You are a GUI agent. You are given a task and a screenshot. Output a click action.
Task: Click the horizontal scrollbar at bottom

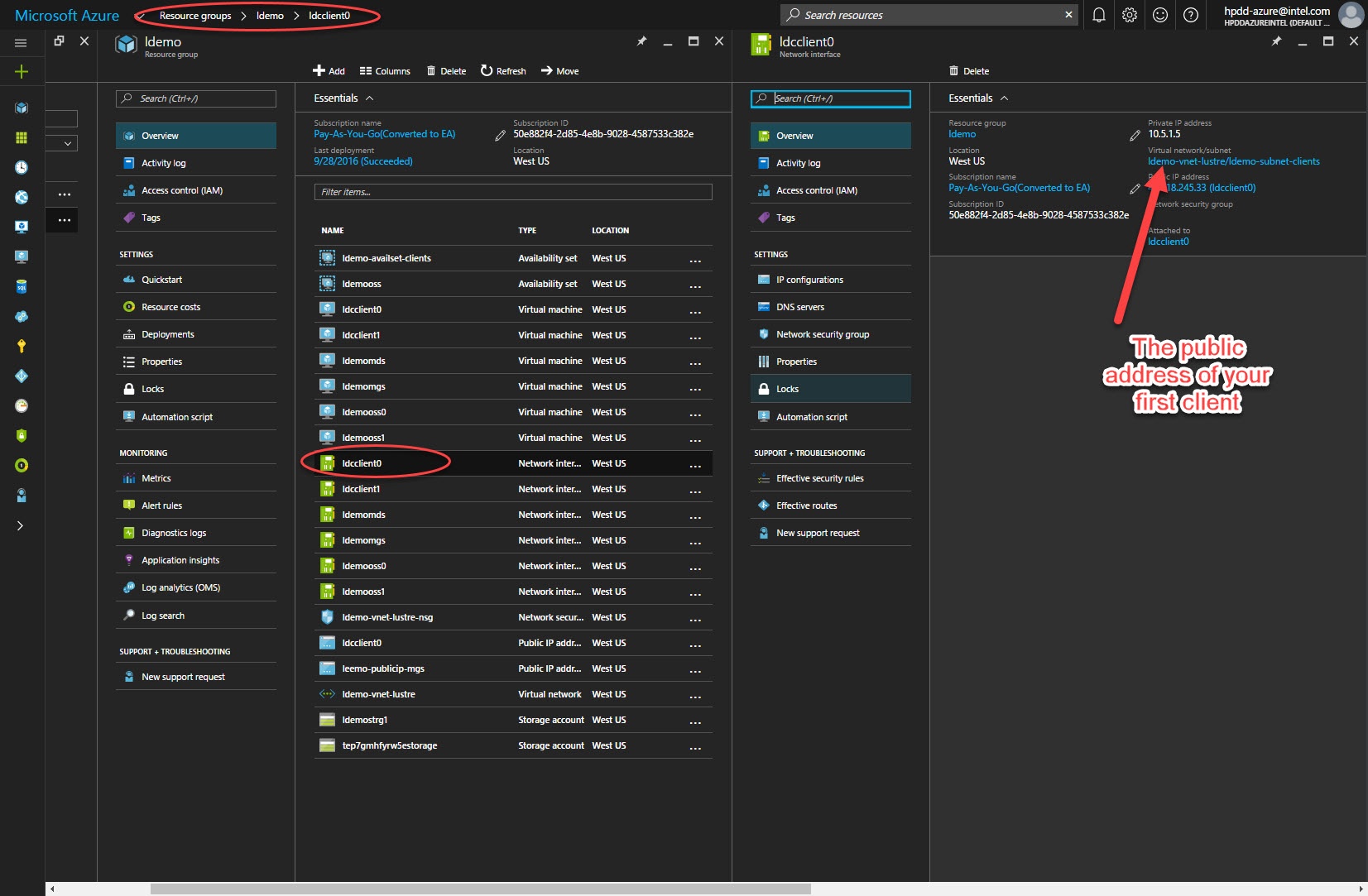click(480, 889)
